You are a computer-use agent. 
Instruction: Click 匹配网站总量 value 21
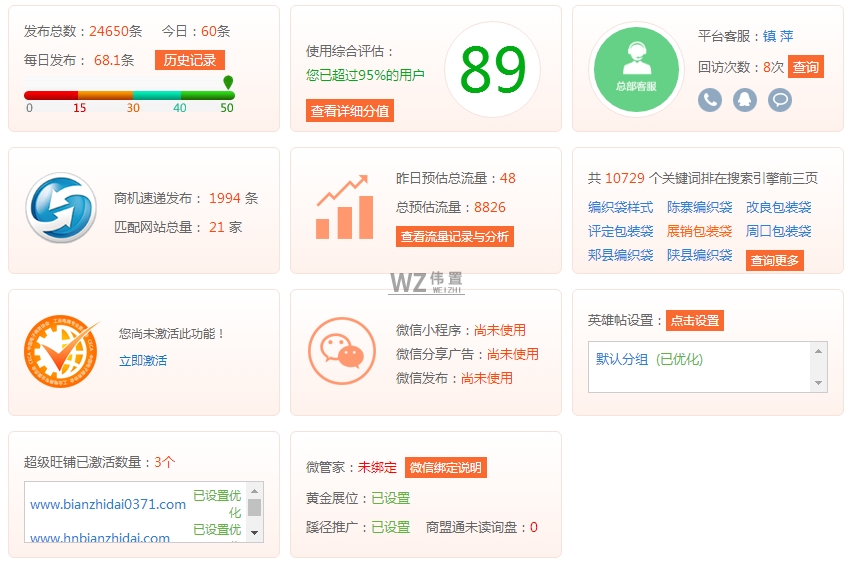pos(217,227)
